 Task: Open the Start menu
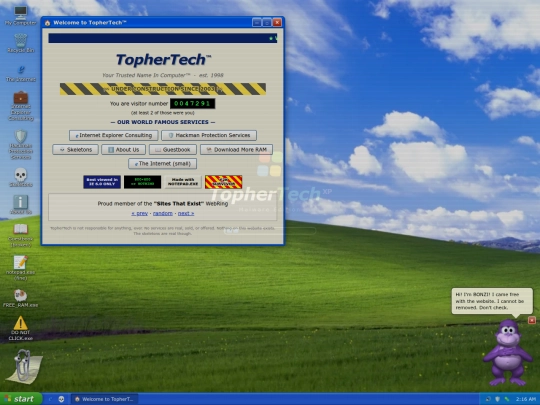click(x=21, y=399)
